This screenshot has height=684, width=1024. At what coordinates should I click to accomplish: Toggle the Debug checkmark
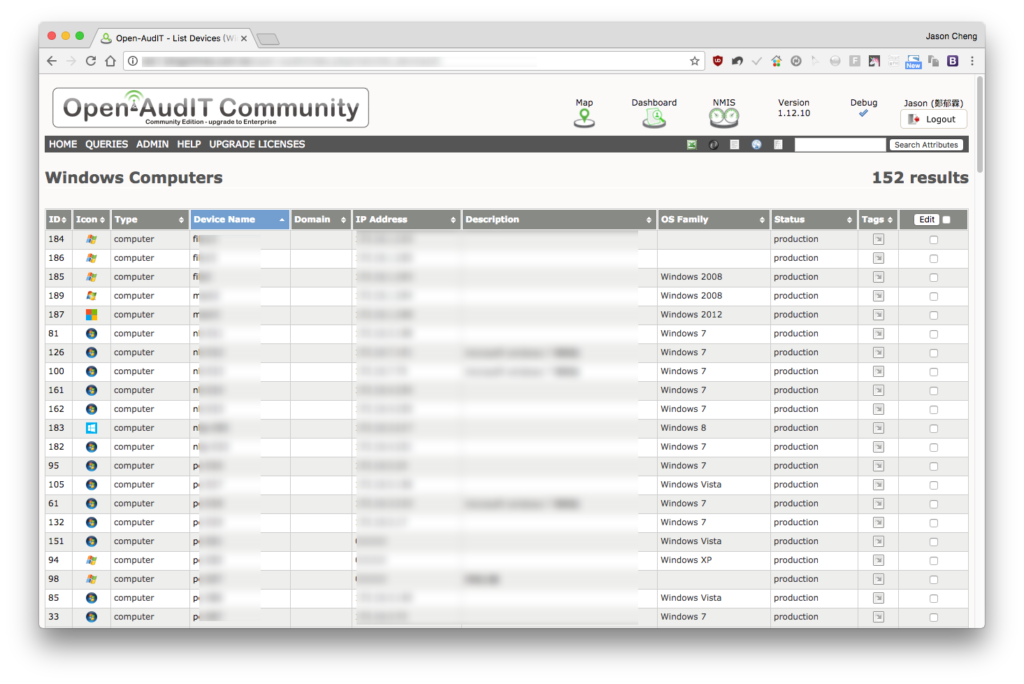863,114
